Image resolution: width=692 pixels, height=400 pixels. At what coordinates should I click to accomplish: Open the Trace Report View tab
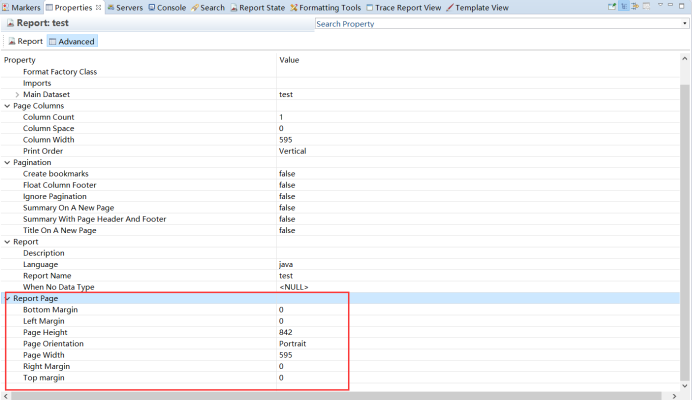[403, 8]
